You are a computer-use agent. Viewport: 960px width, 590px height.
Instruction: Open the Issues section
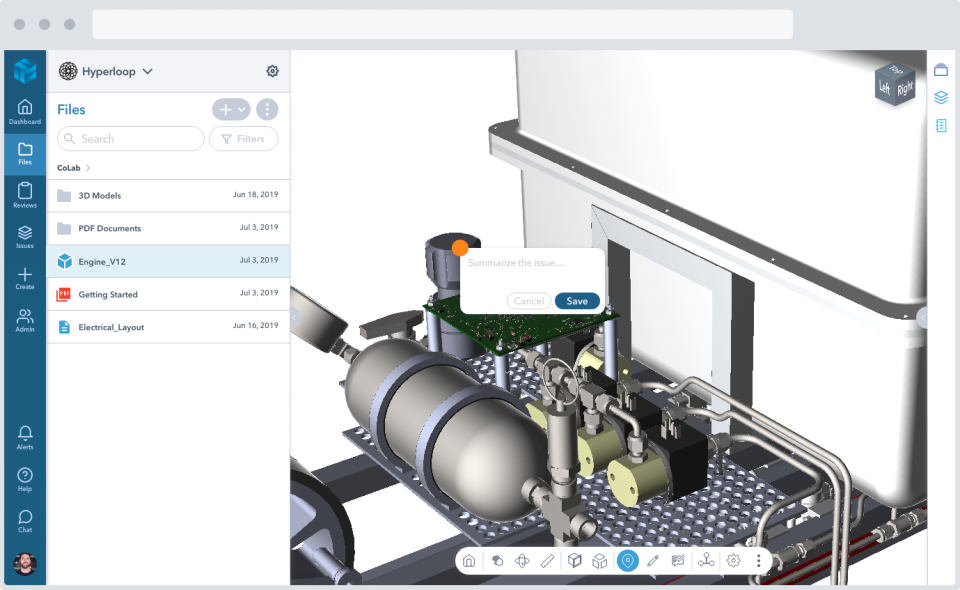click(24, 237)
